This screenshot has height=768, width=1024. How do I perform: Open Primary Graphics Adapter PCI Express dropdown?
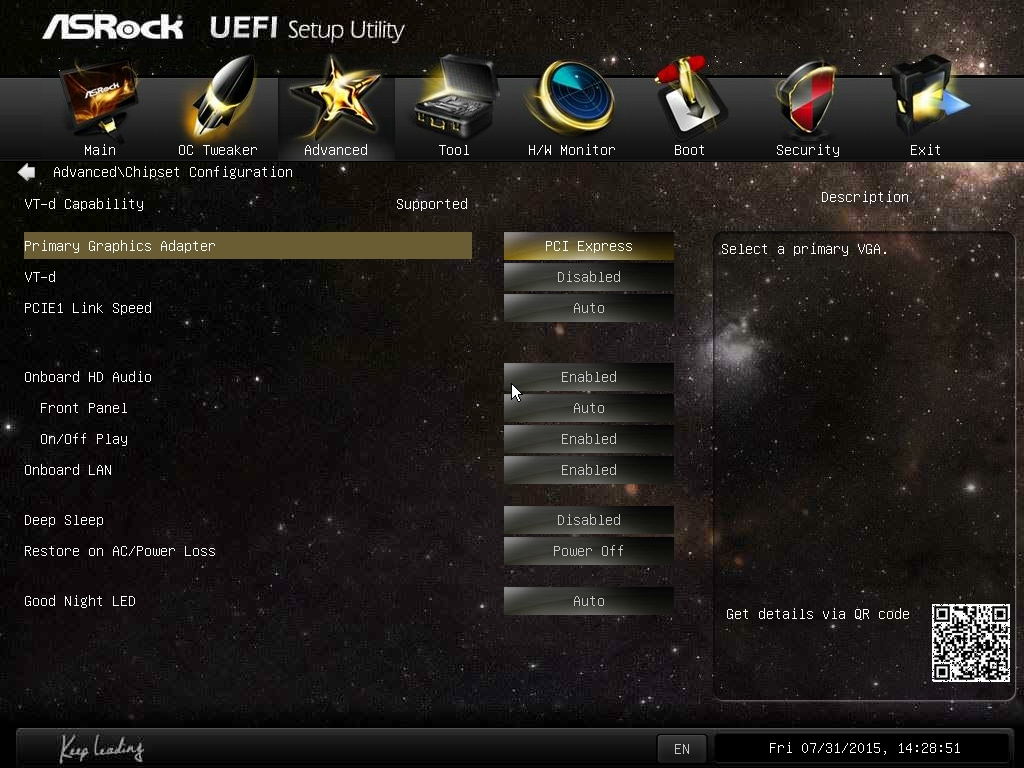(x=588, y=246)
